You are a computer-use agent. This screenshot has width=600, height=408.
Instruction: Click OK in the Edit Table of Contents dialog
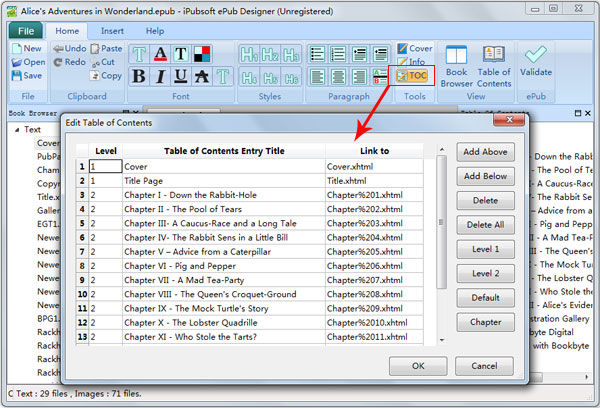418,366
